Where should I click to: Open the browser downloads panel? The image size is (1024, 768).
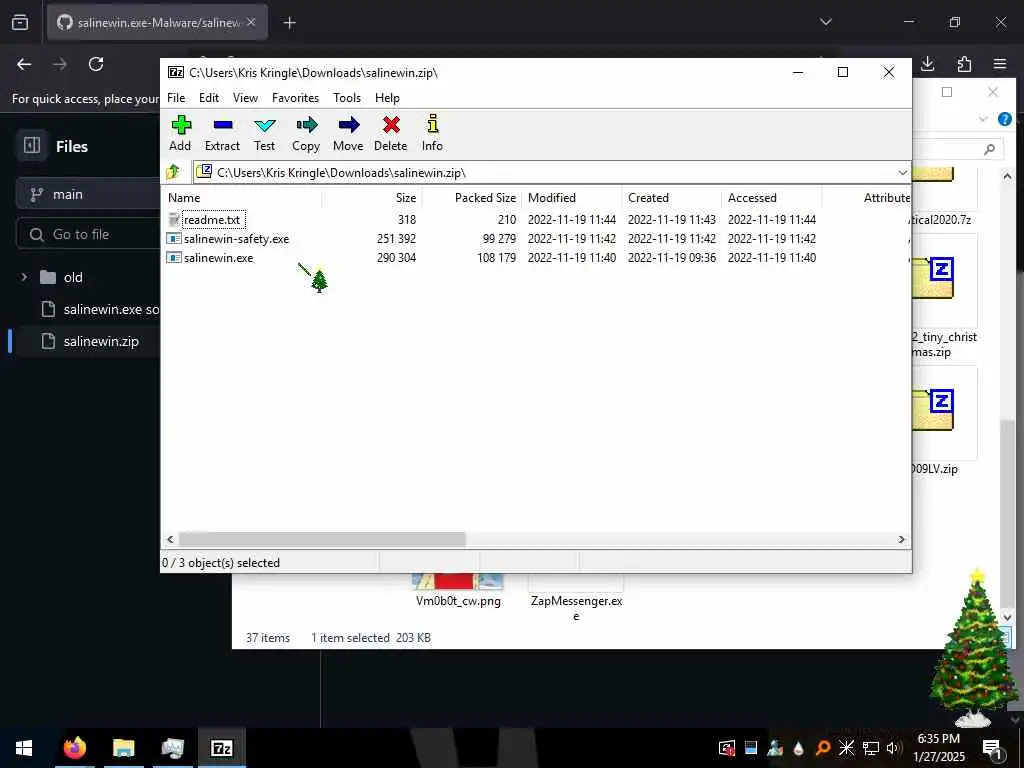coord(927,64)
